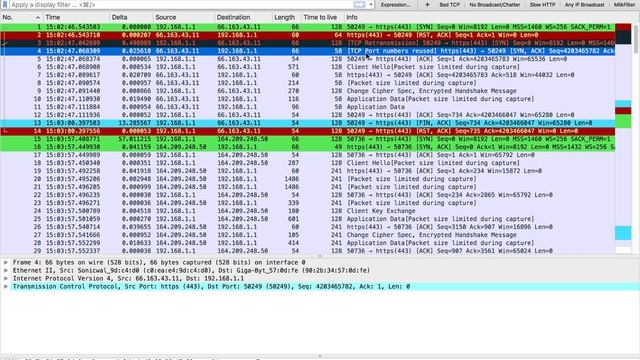The image size is (640, 360).
Task: Apply the Bad TCP filter button
Action: [449, 4]
